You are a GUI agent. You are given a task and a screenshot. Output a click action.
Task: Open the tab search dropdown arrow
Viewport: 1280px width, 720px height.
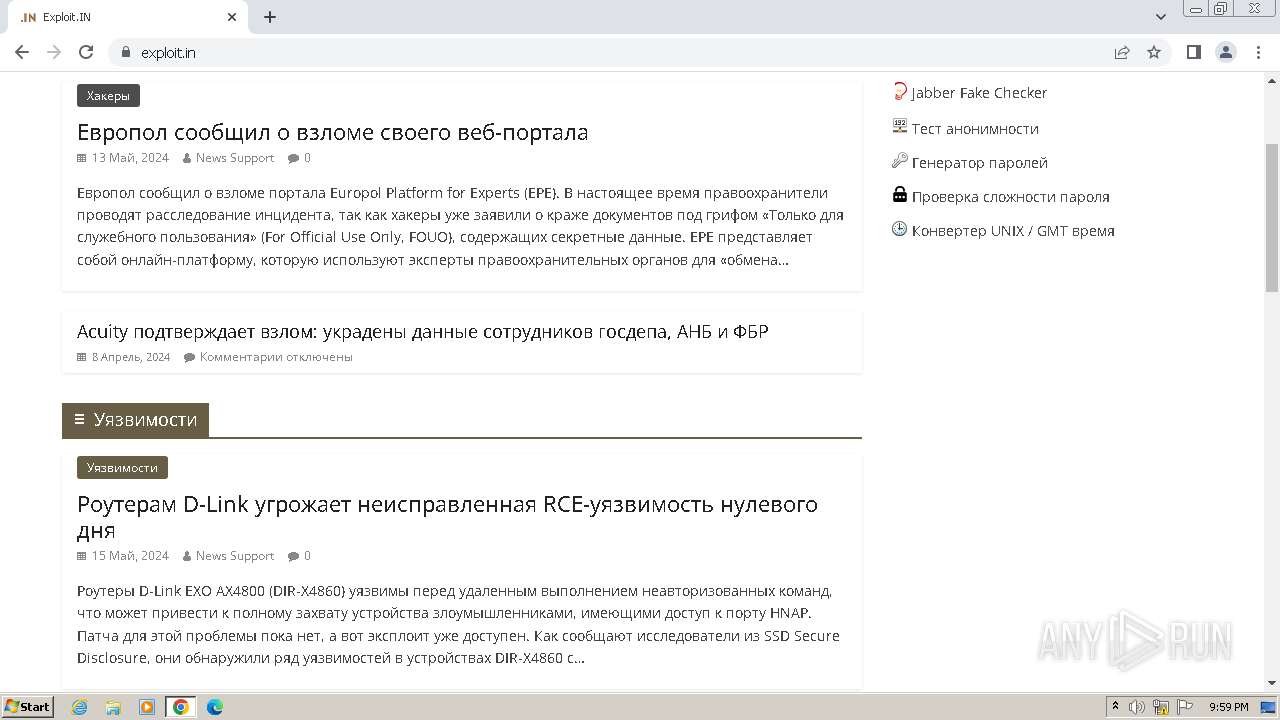pos(1161,17)
